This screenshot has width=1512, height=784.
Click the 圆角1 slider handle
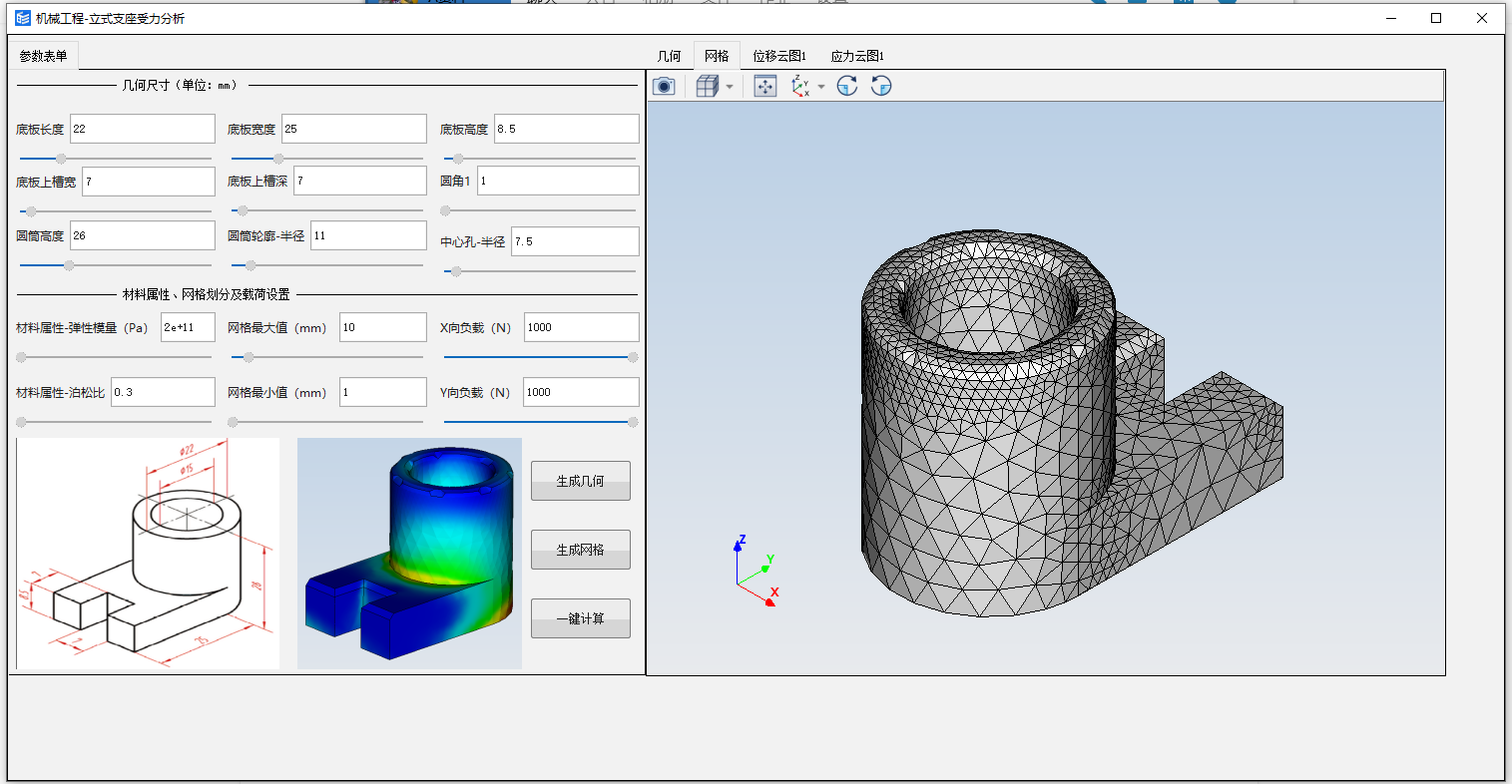(445, 210)
